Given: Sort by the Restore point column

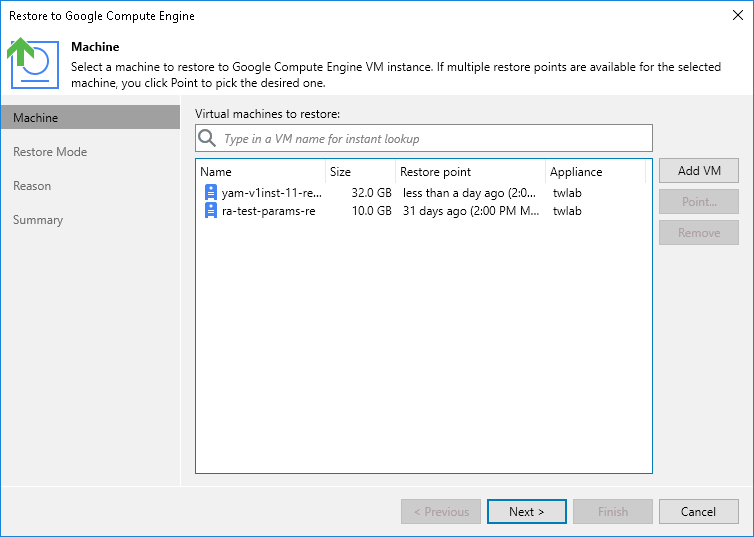Looking at the screenshot, I should click(470, 172).
